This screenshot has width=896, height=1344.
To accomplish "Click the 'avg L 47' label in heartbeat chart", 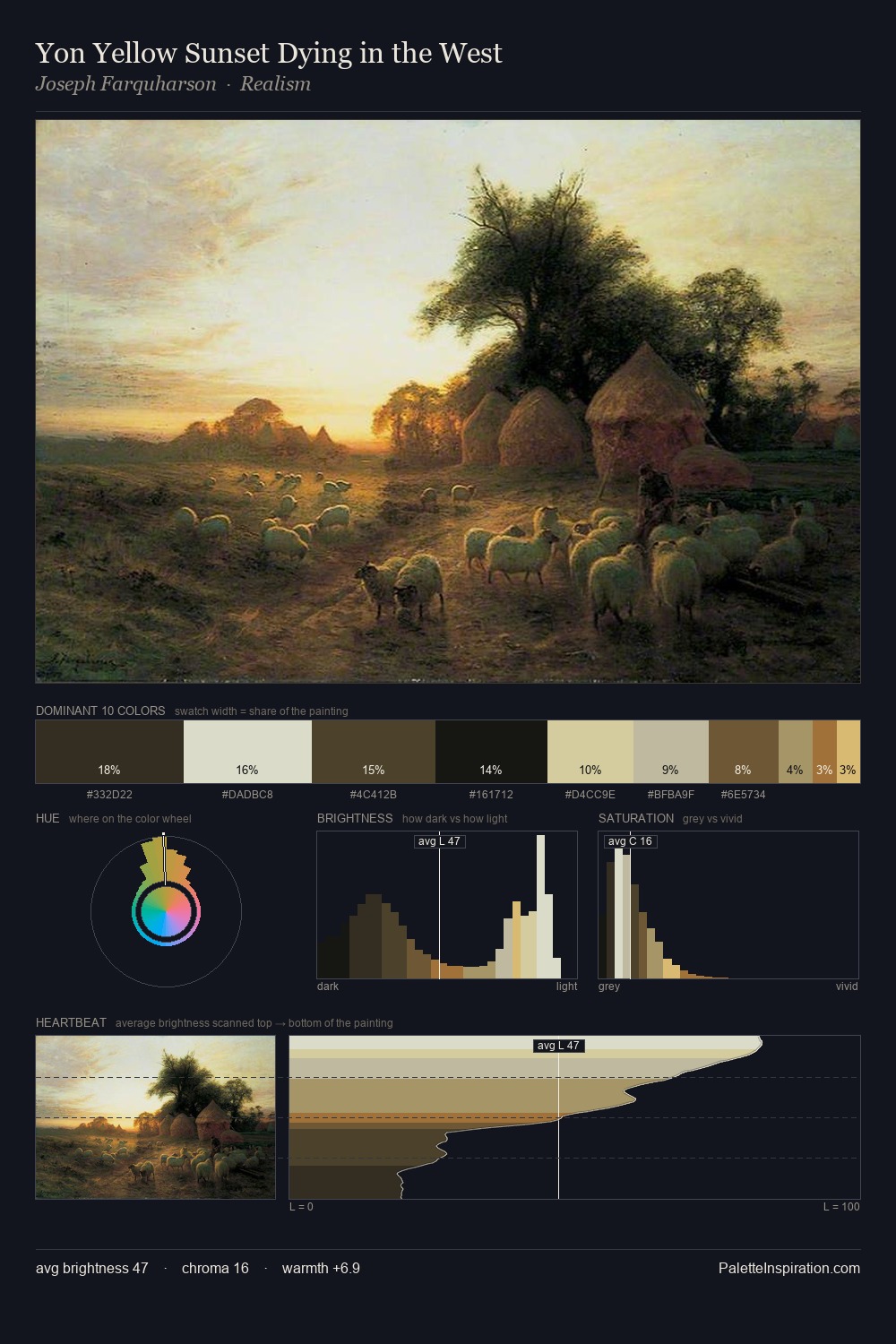I will point(558,1046).
